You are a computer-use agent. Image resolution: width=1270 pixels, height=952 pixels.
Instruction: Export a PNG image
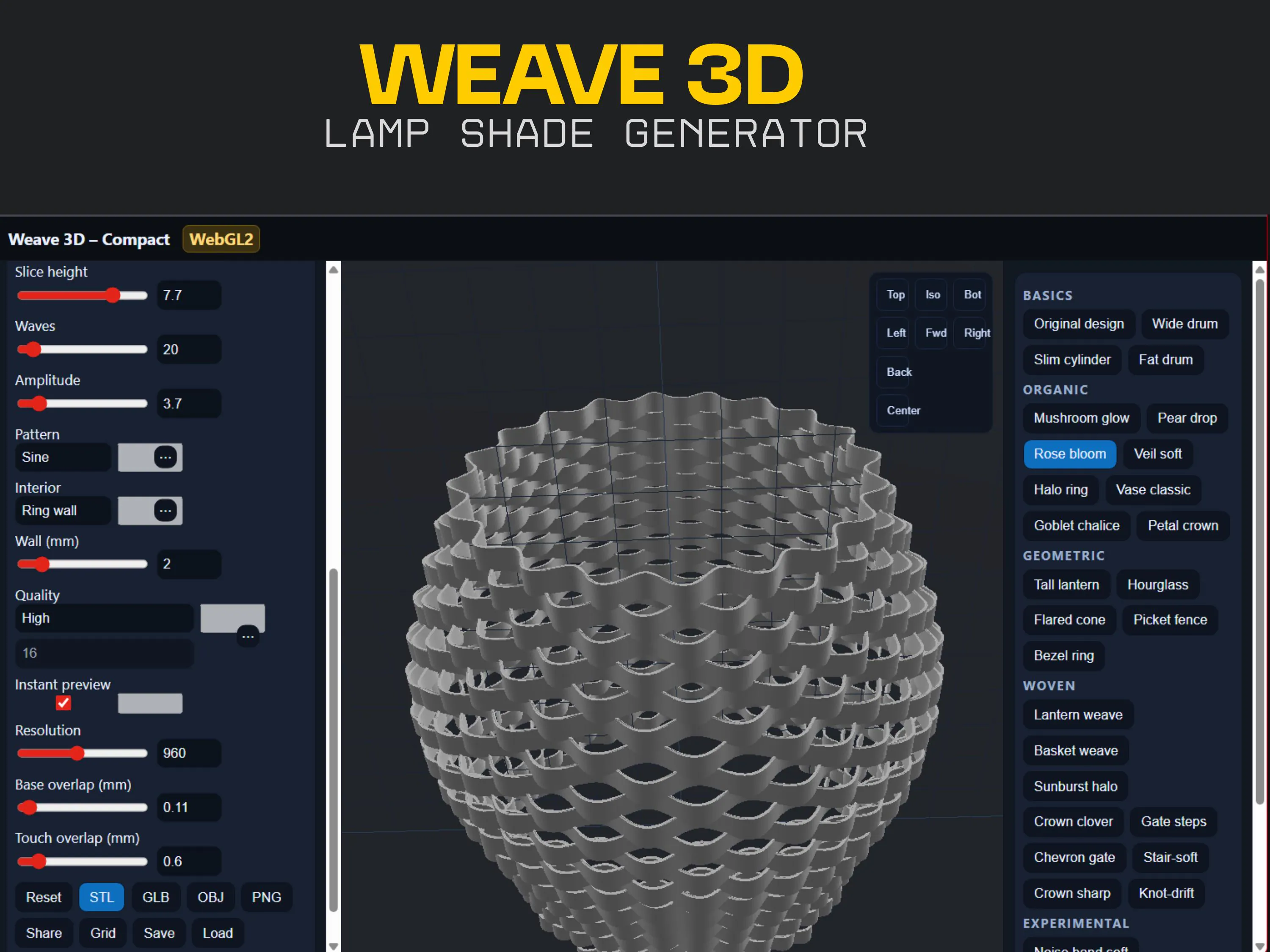(x=266, y=897)
